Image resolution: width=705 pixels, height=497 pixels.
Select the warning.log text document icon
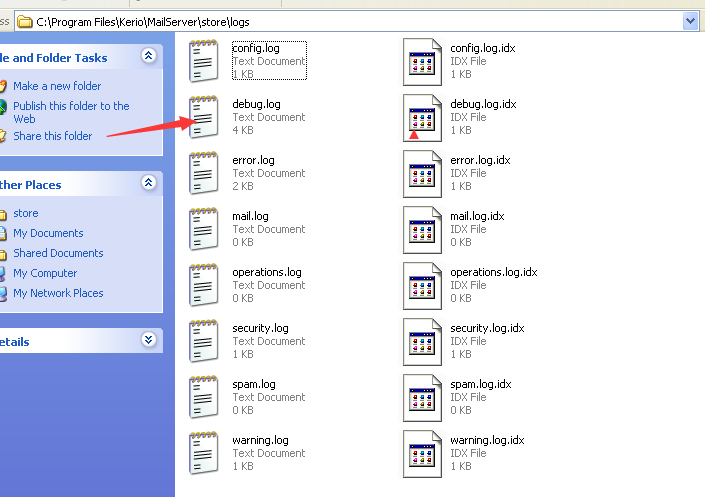pyautogui.click(x=205, y=453)
